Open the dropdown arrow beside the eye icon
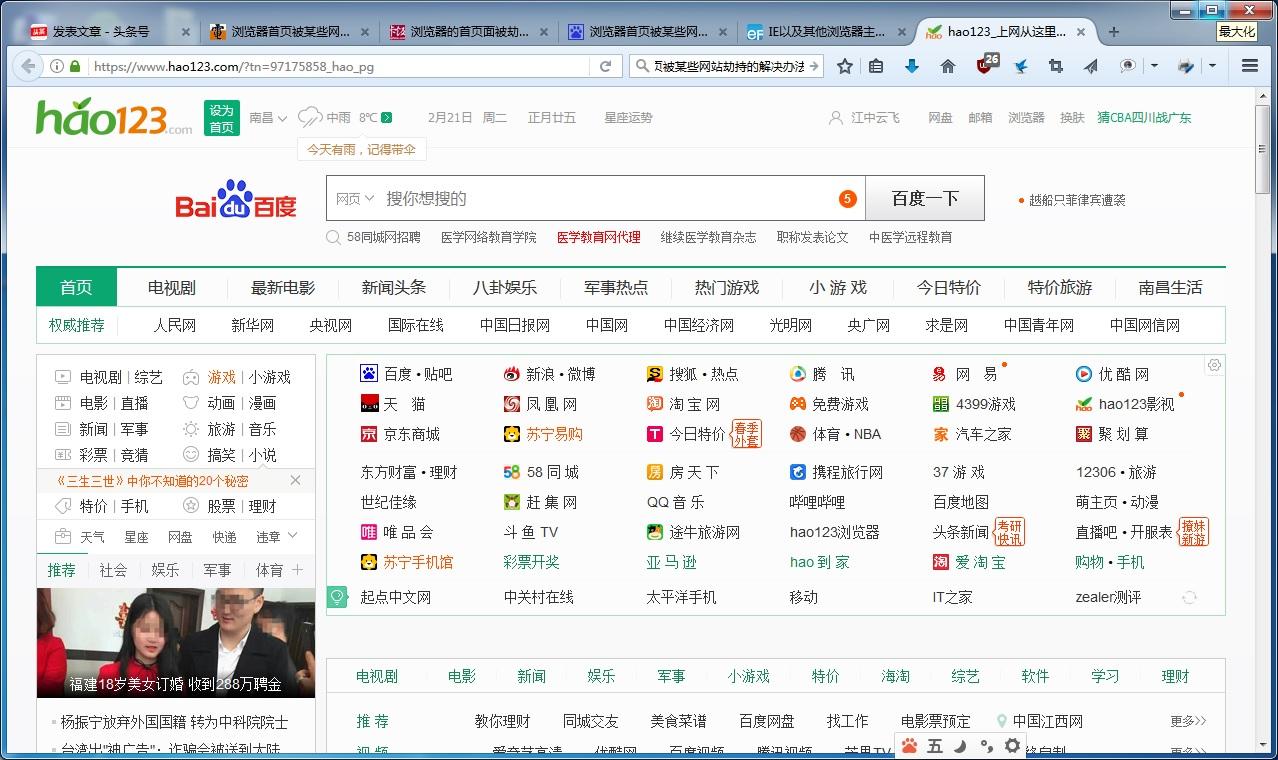 click(1153, 66)
